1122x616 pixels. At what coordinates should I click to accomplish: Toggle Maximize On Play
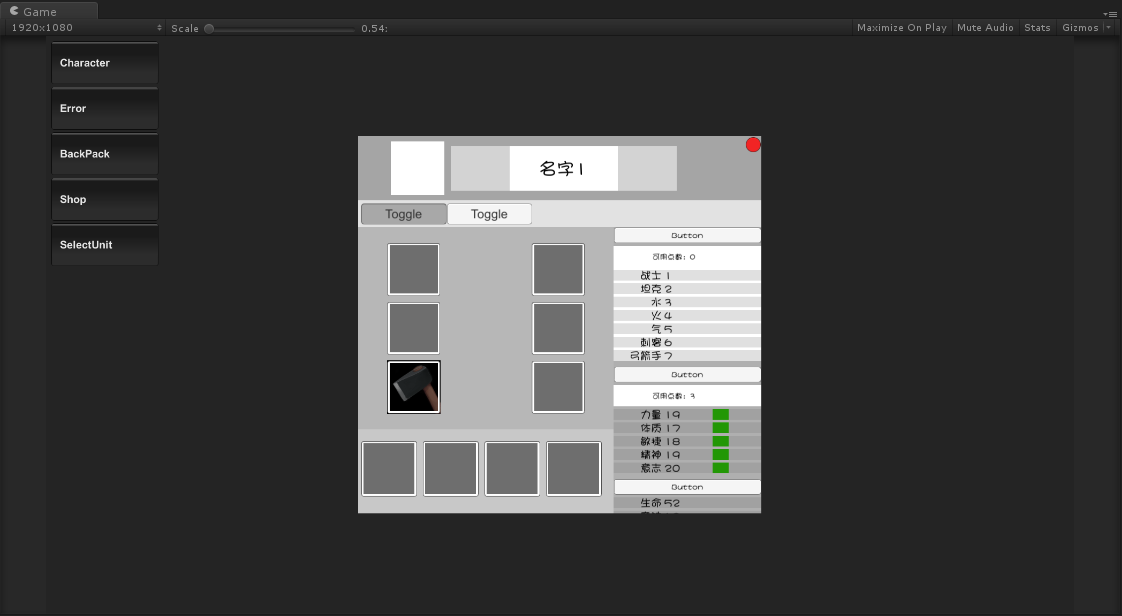(x=902, y=28)
